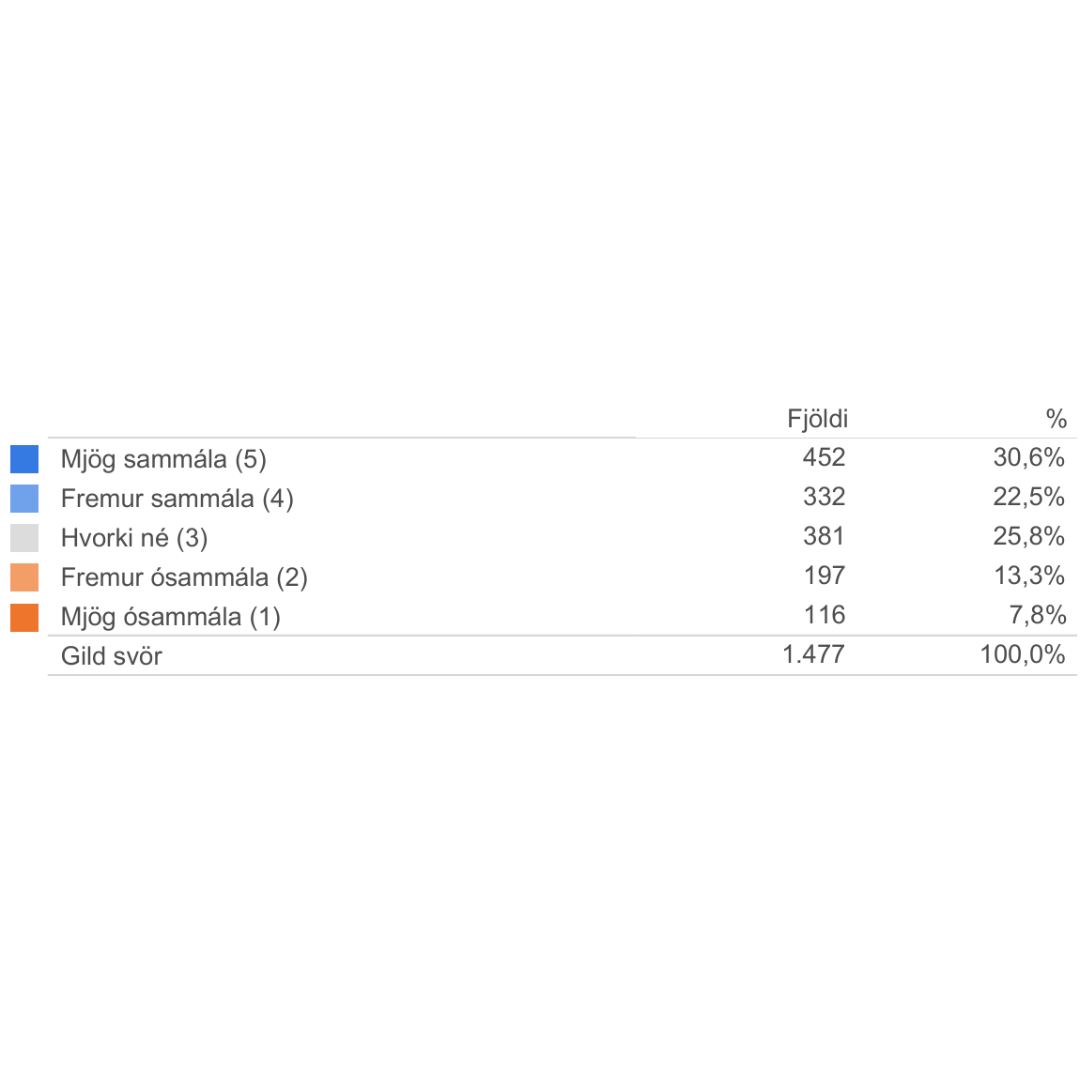Click the 30,6% percentage cell

[1029, 458]
